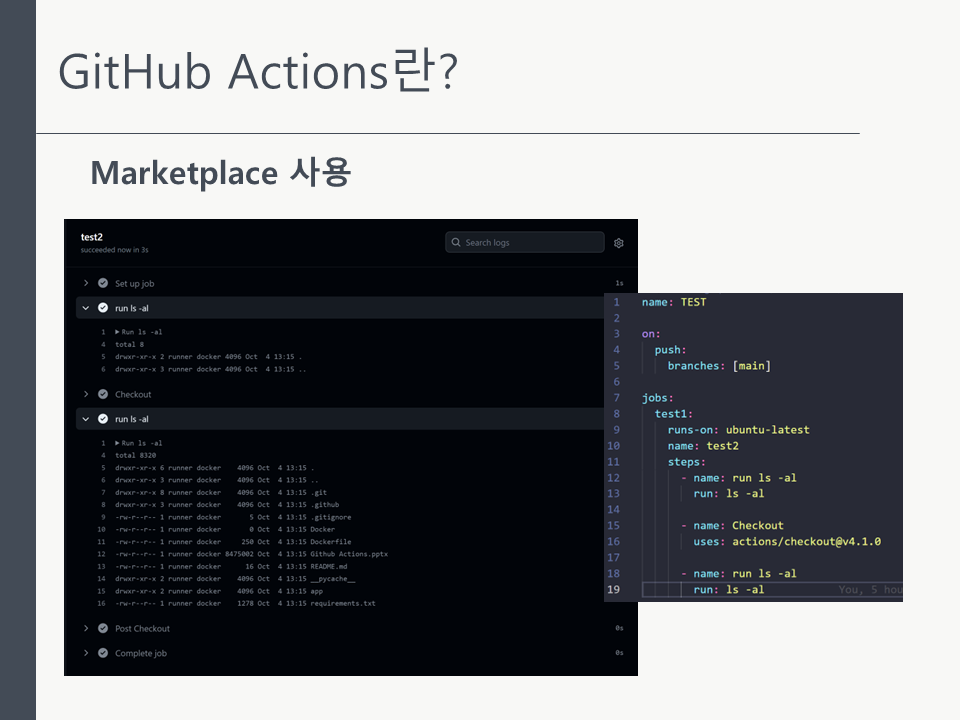Click 'steps:' code line

coord(686,462)
